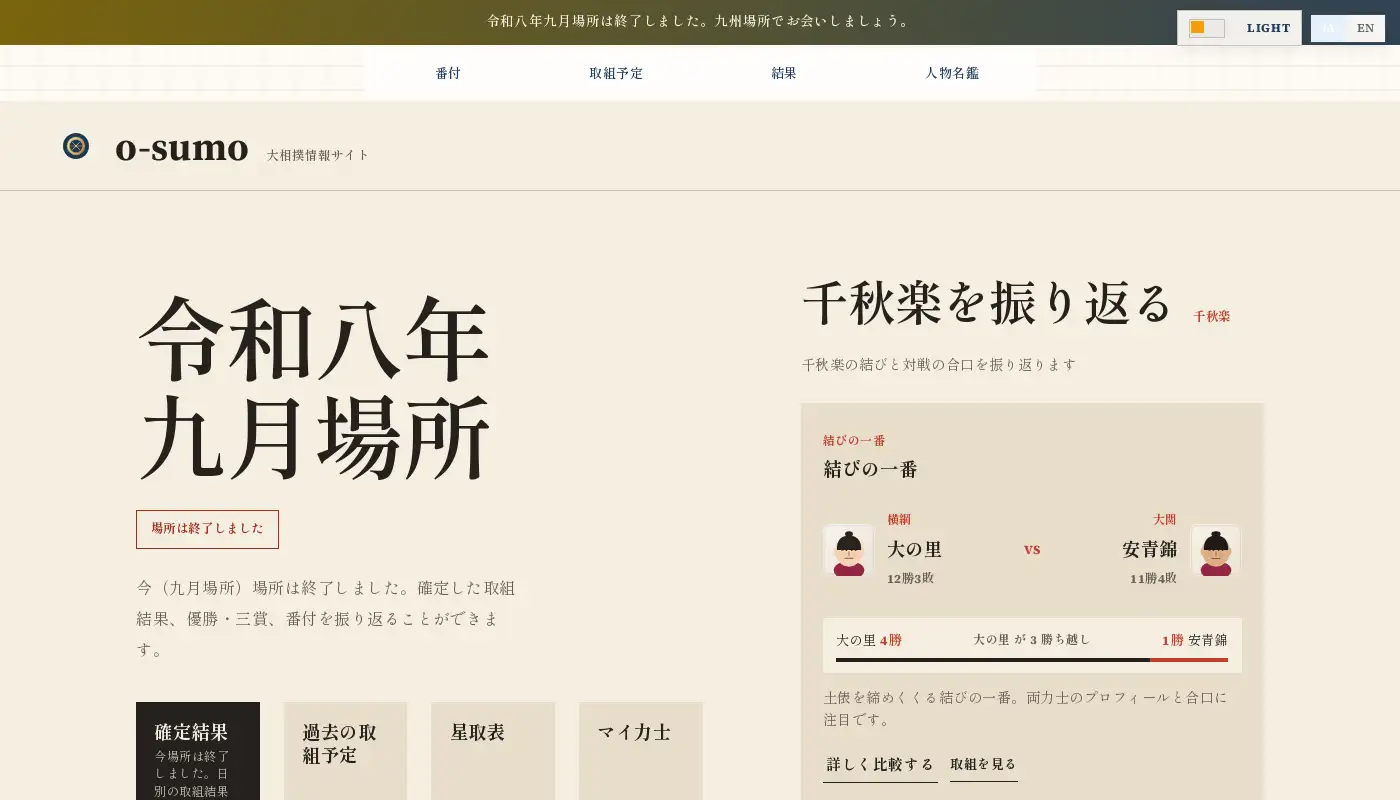Screen dimensions: 1400x800
Task: Click the 1勝 安青錦 tally text
Action: coord(1195,640)
